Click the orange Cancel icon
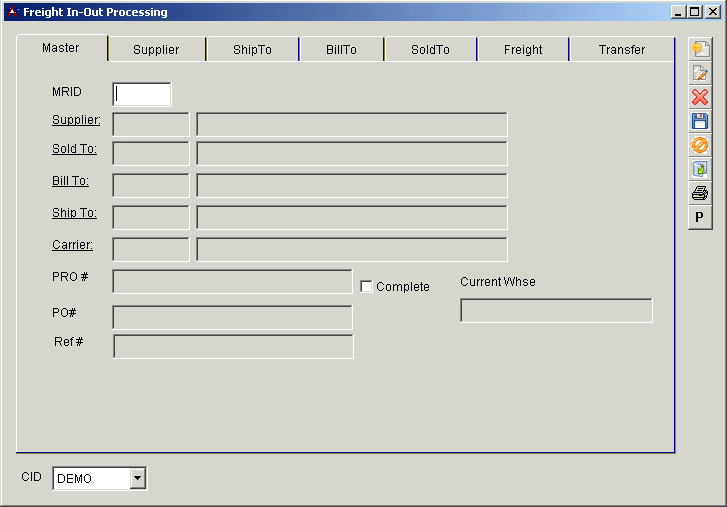The width and height of the screenshot is (727, 507). tap(700, 145)
